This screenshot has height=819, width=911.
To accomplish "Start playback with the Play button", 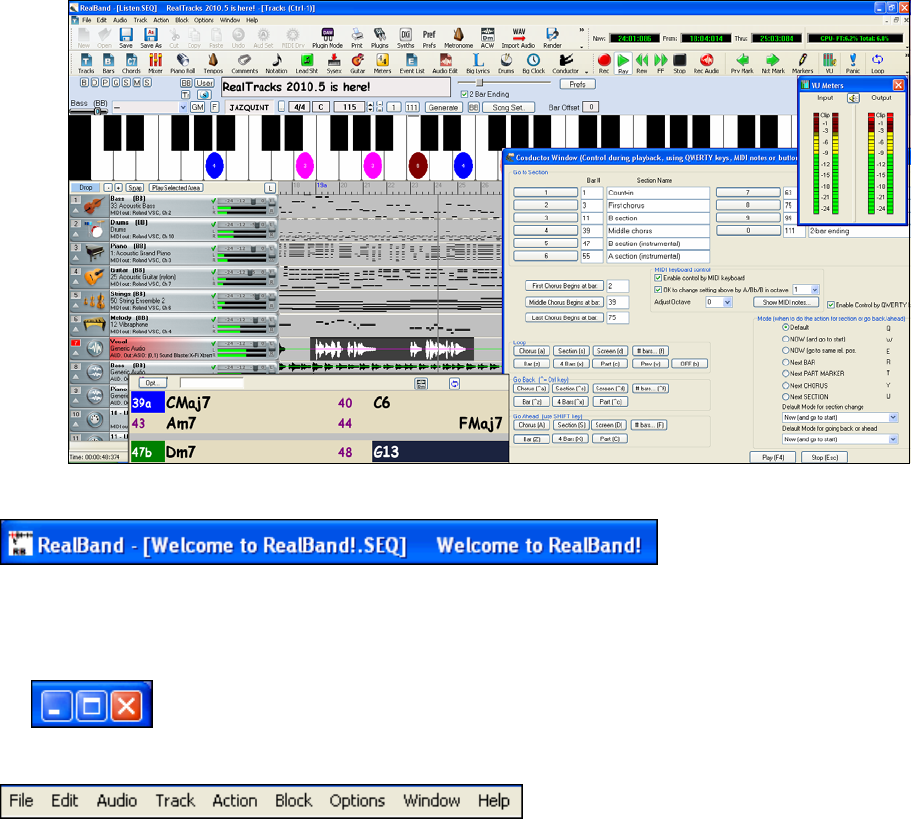I will pyautogui.click(x=623, y=63).
